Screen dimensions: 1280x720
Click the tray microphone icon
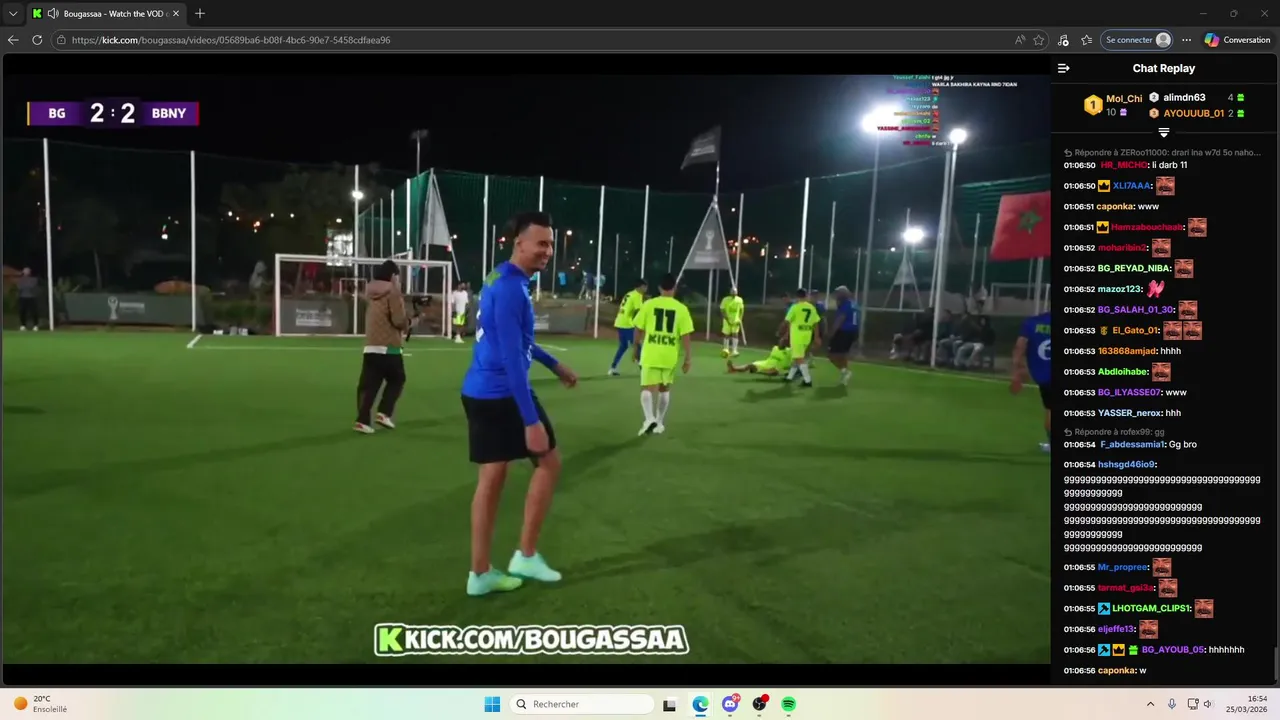(x=1172, y=704)
